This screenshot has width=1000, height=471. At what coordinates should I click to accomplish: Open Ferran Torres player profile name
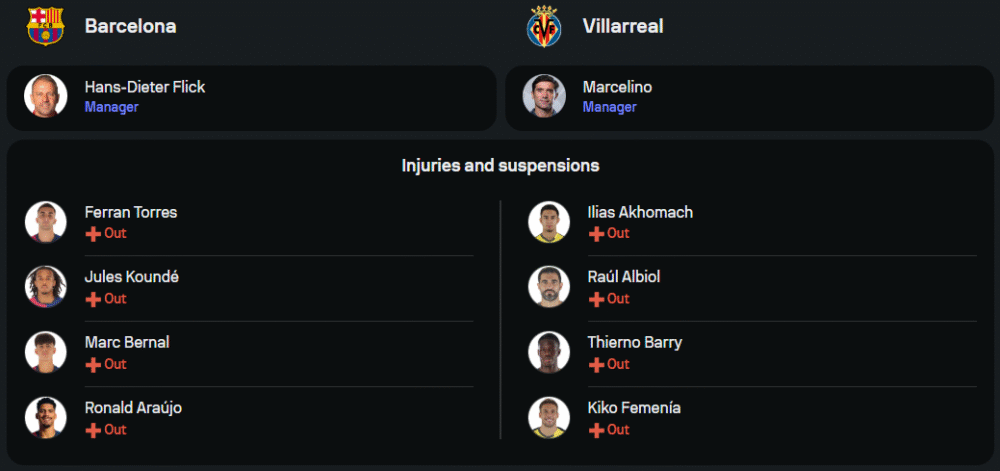click(131, 212)
